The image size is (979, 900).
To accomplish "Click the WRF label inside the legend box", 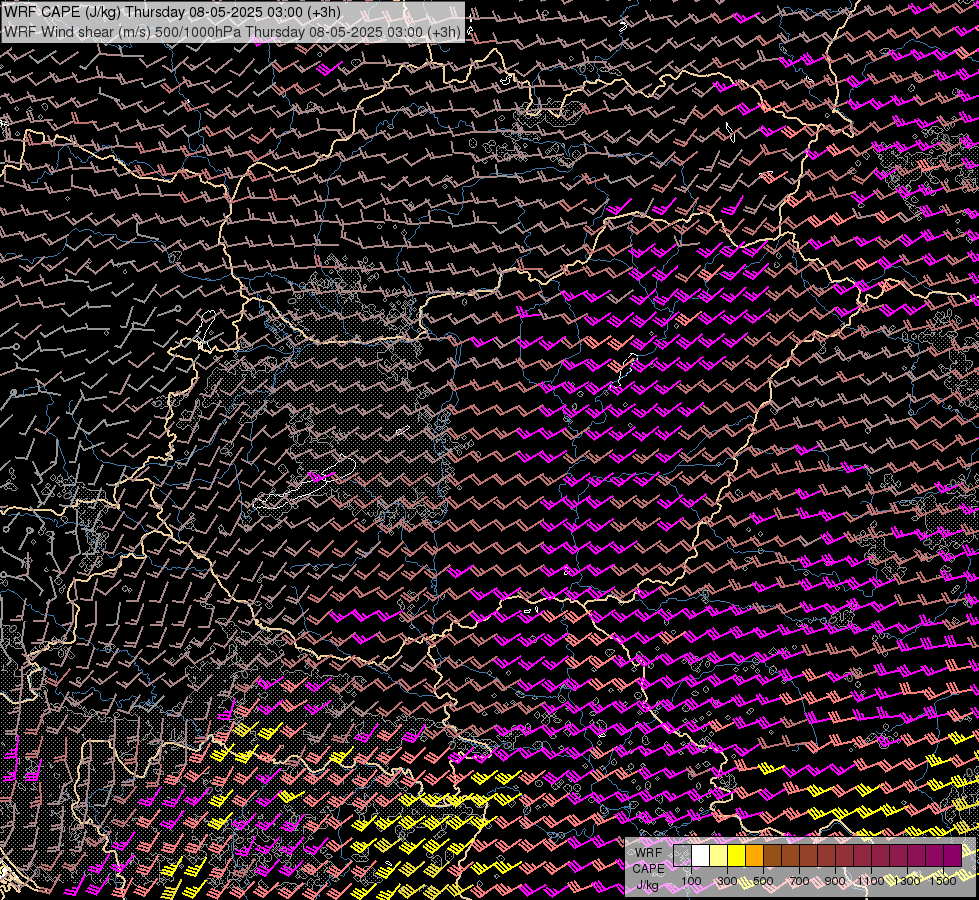I will tap(649, 853).
